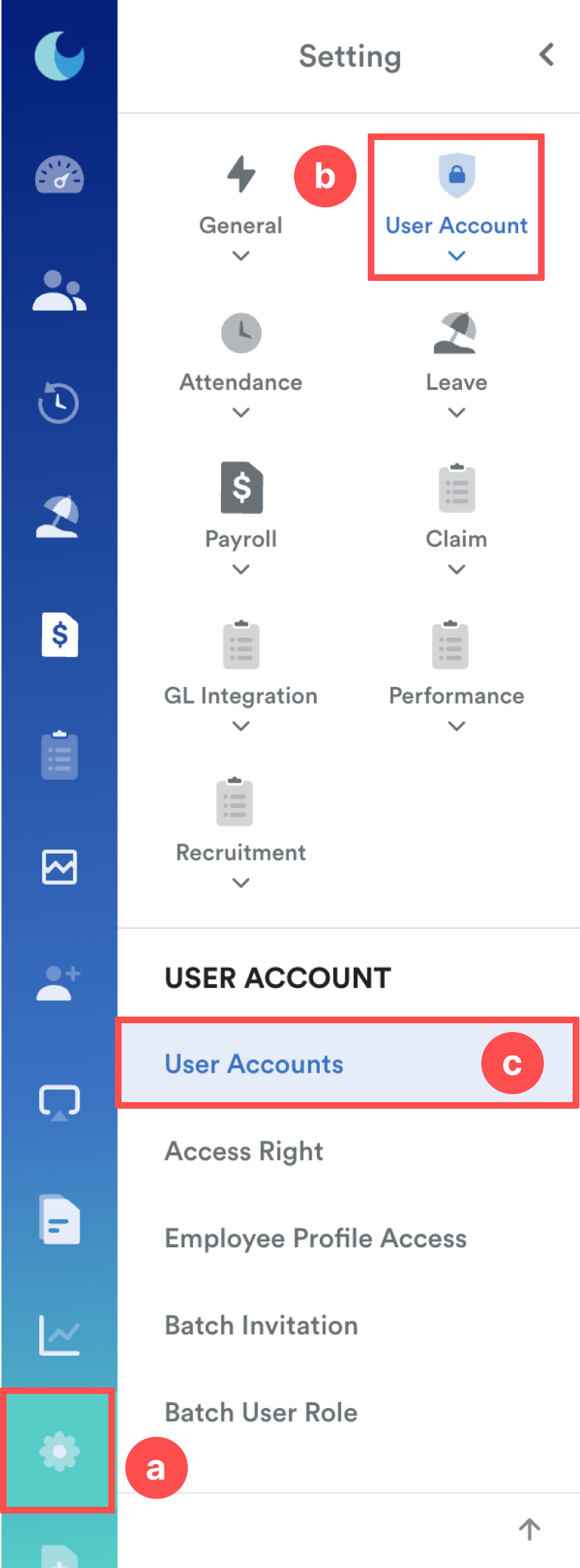Click the User Account shield lock icon

pyautogui.click(x=457, y=175)
